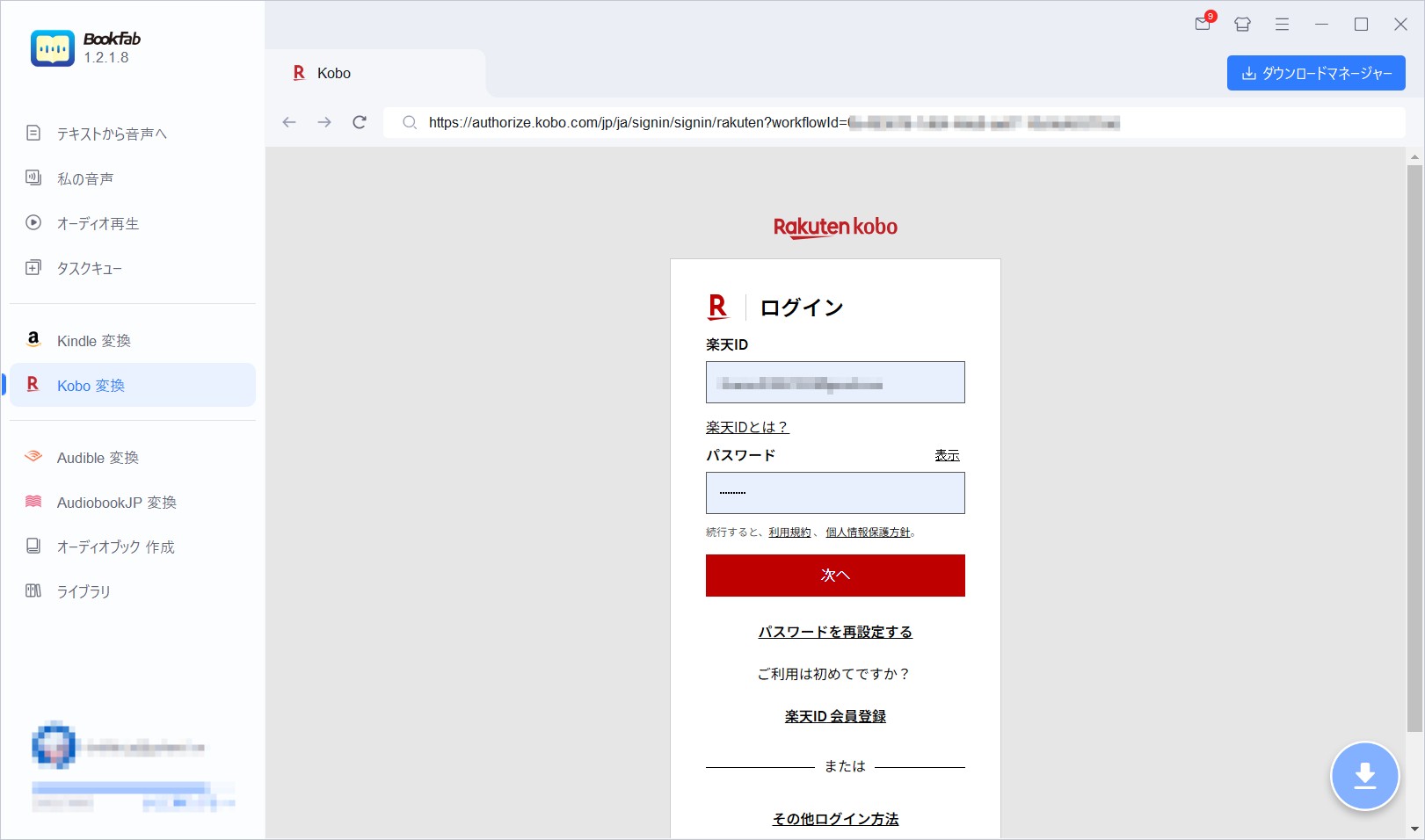
Task: Open the hamburger menu in title bar
Action: point(1282,25)
